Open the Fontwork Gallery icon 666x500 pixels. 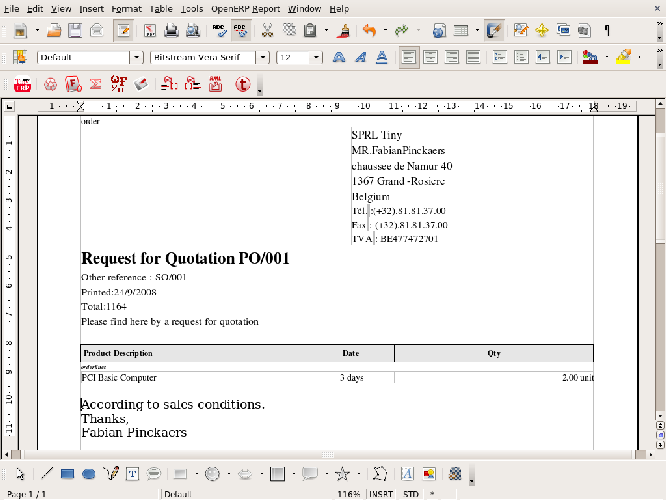(x=407, y=474)
